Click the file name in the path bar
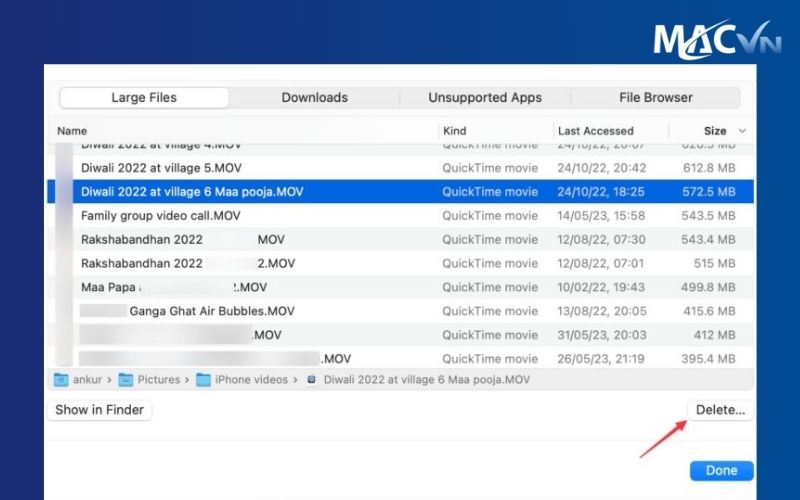Image resolution: width=800 pixels, height=500 pixels. pyautogui.click(x=427, y=380)
